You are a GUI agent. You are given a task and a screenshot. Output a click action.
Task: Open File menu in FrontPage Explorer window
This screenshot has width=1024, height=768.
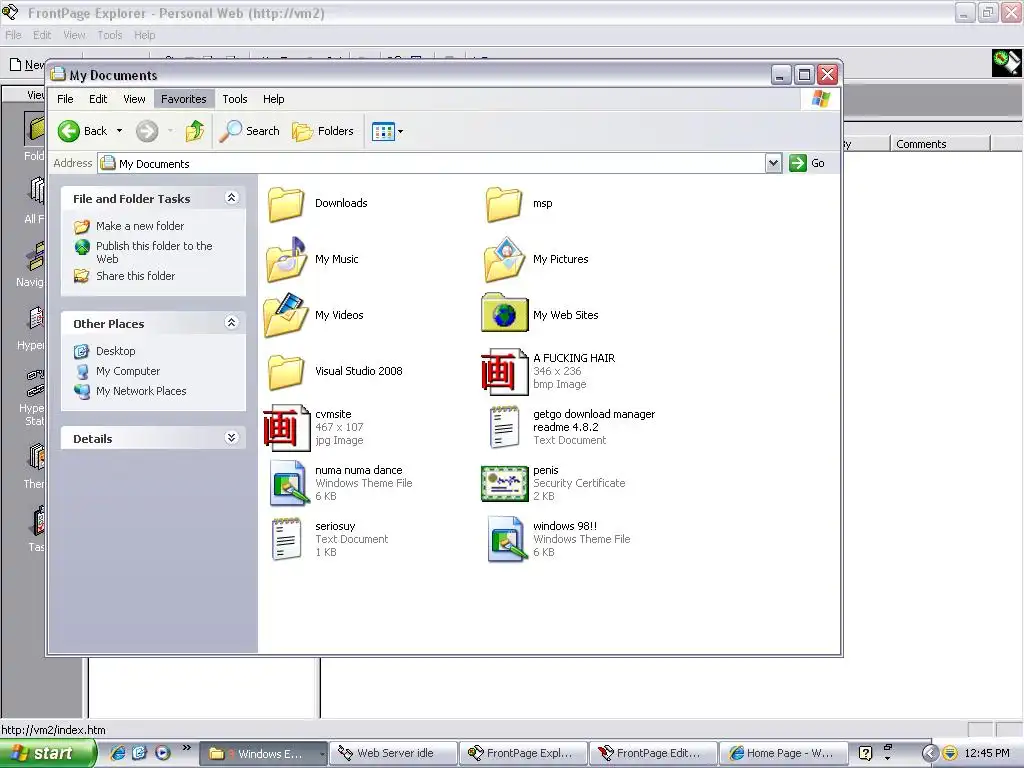point(13,35)
